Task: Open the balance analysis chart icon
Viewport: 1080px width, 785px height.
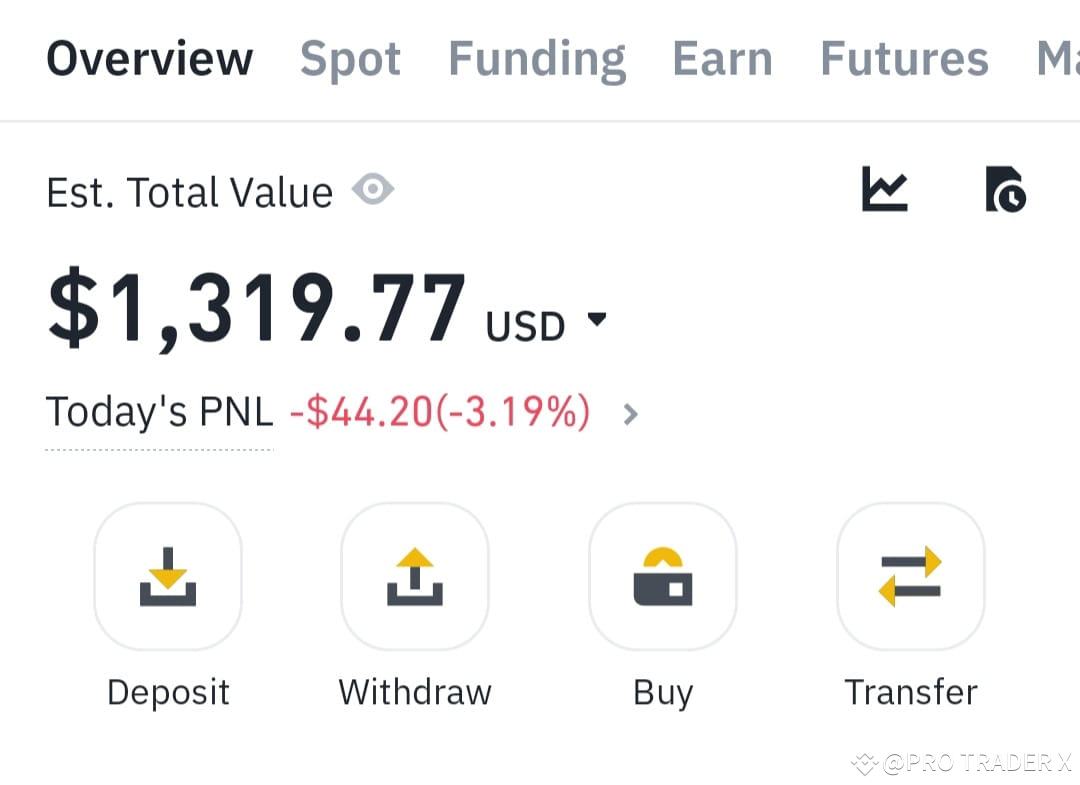Action: 884,190
